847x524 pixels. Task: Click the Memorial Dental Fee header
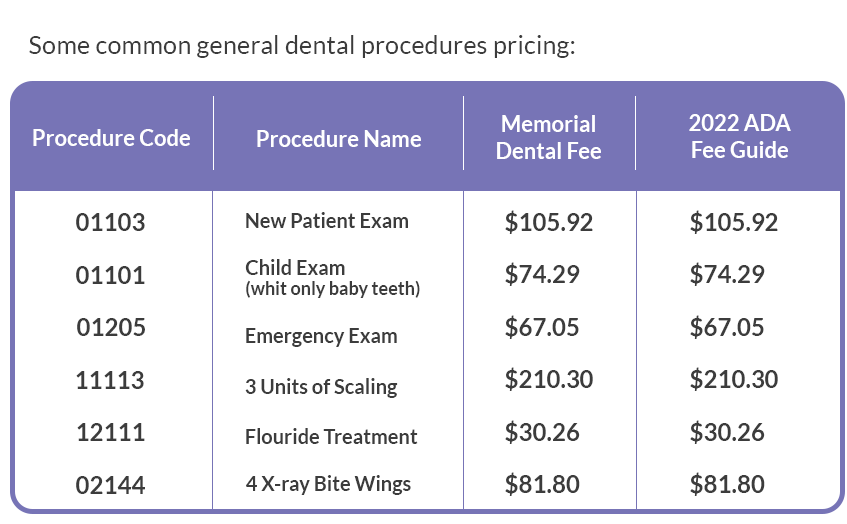(x=549, y=138)
